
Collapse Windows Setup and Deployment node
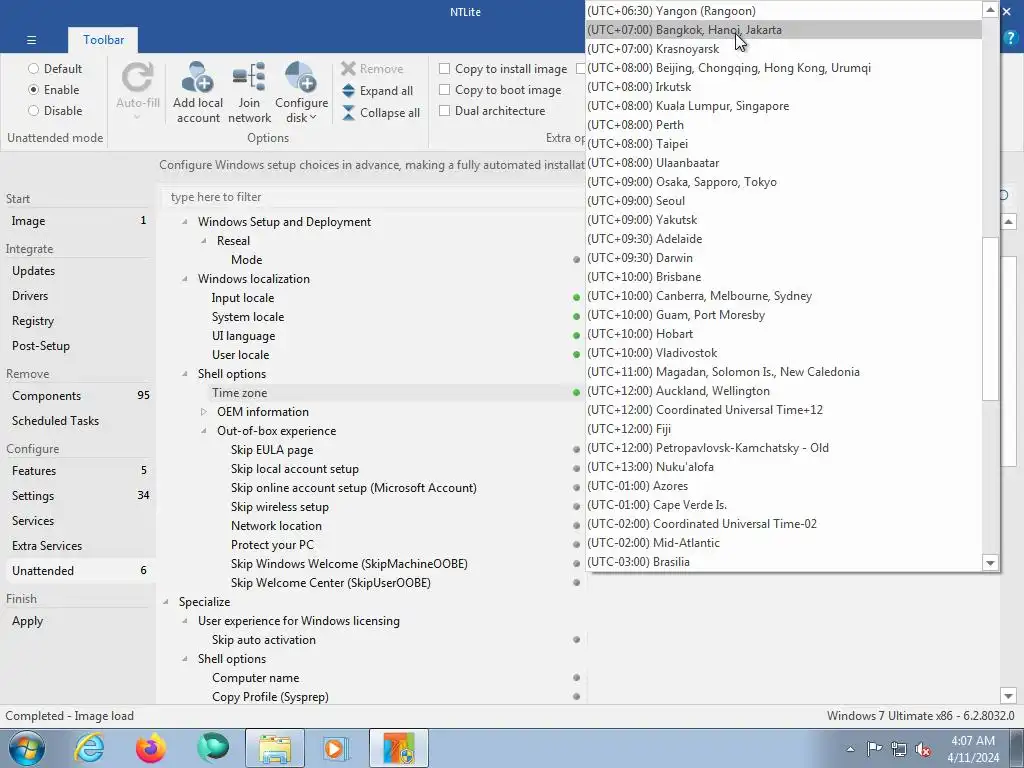tap(184, 221)
